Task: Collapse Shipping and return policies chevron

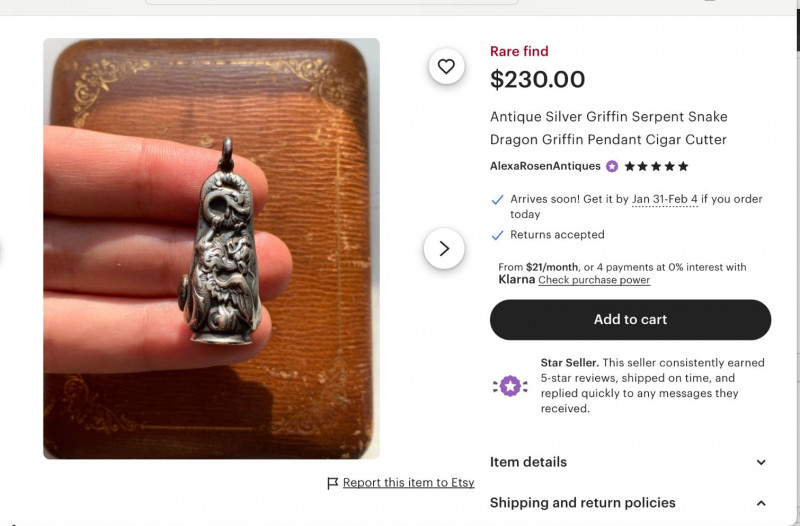Action: click(x=761, y=503)
